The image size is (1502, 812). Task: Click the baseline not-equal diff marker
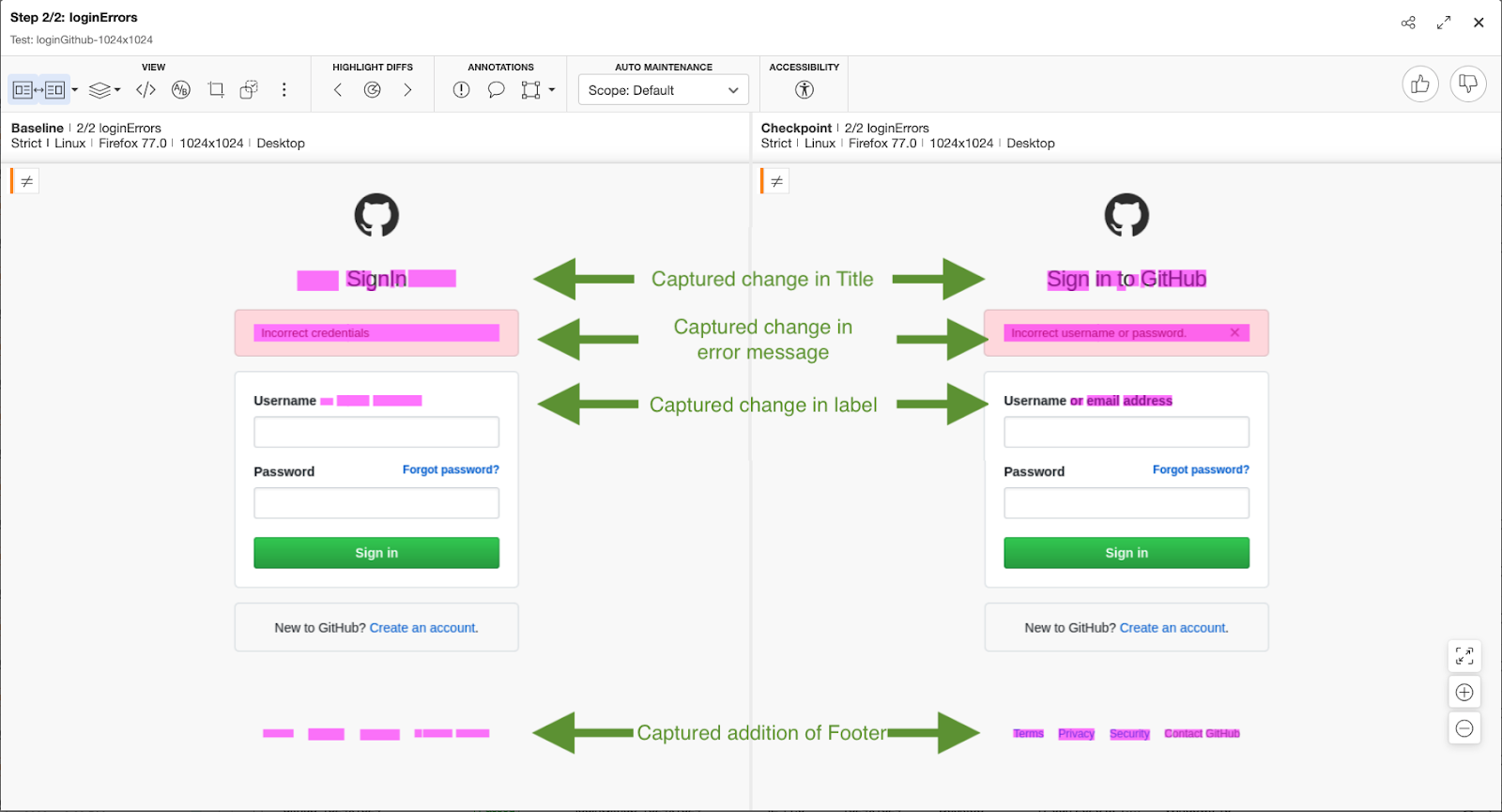tap(26, 181)
